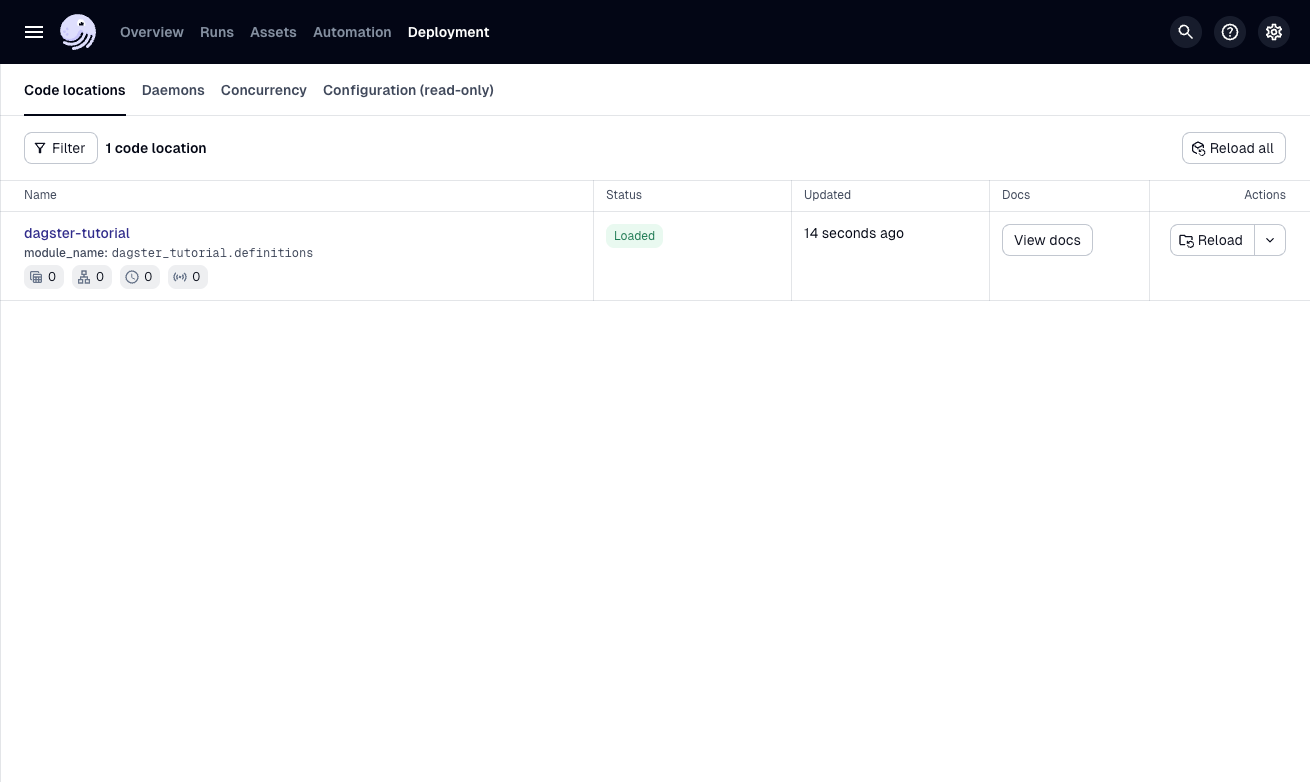Click the assets count badge for dagster-tutorial

pyautogui.click(x=44, y=277)
